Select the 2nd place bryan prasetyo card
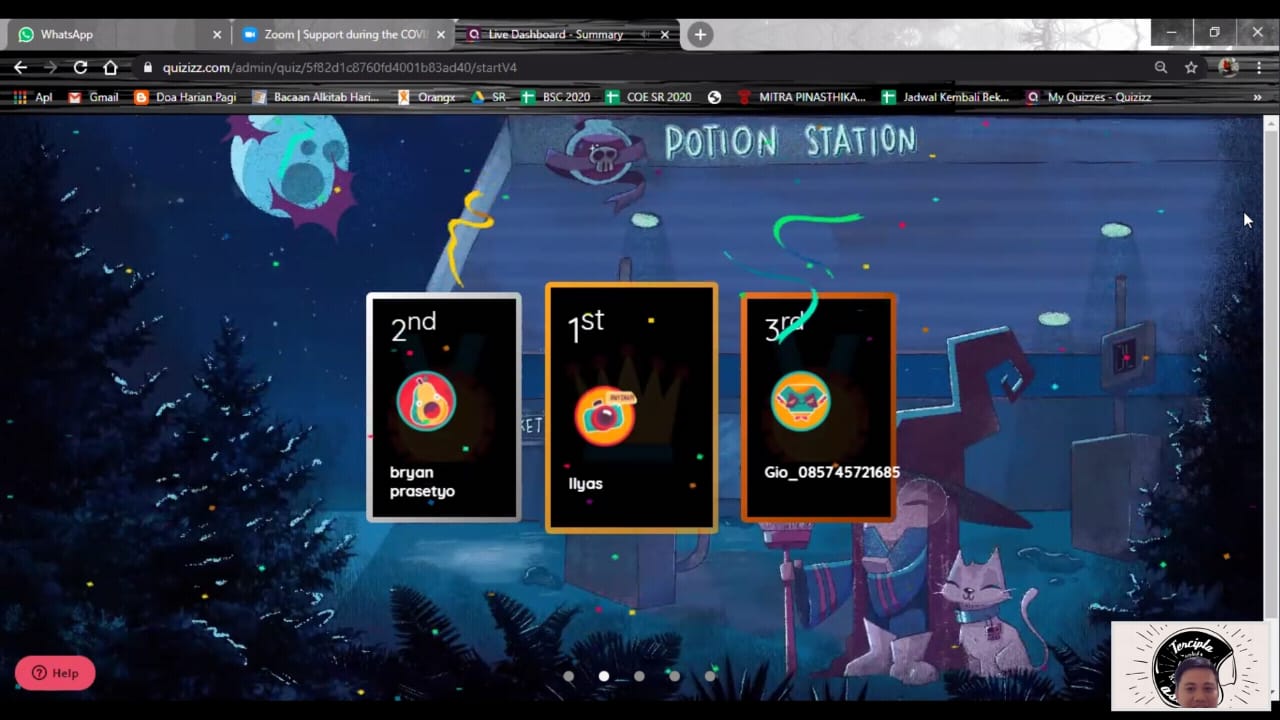 tap(444, 407)
